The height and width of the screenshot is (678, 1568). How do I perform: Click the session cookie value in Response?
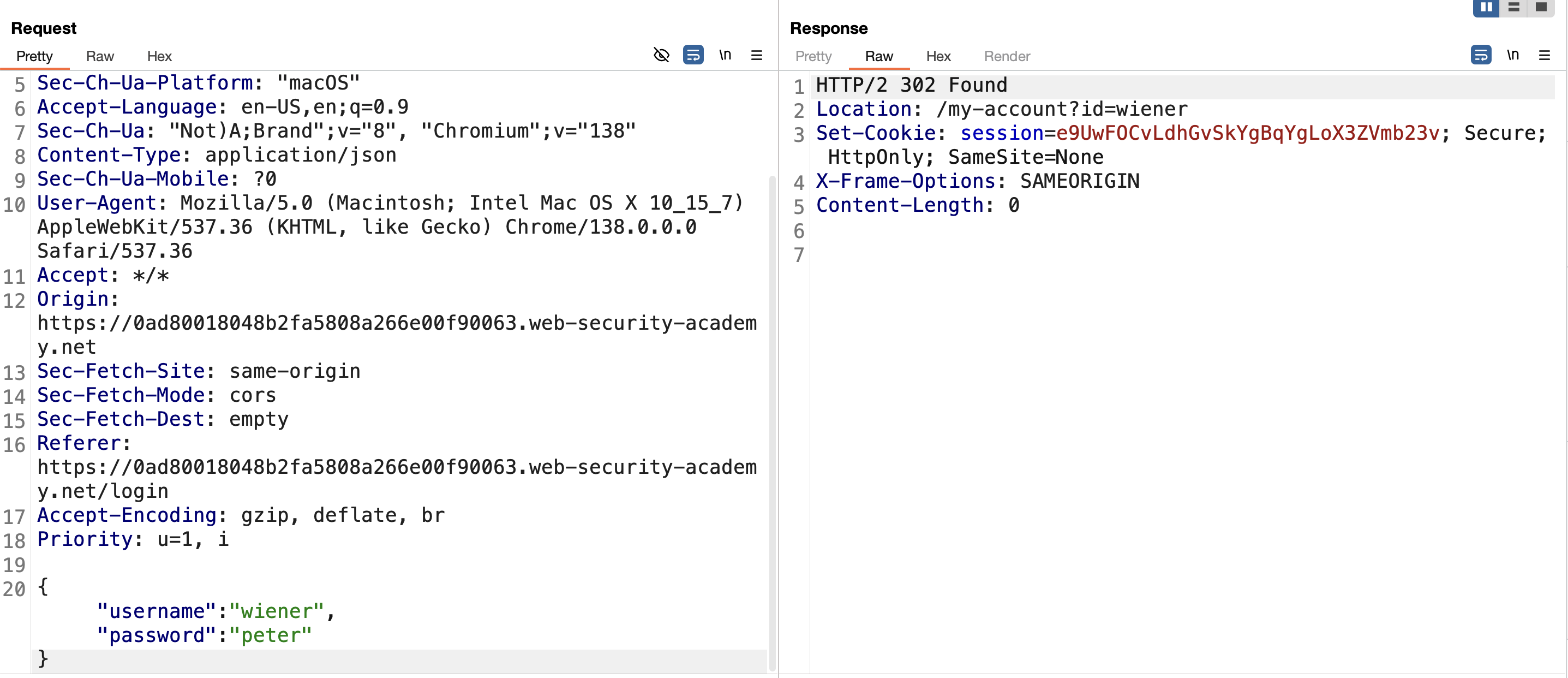(x=1248, y=133)
